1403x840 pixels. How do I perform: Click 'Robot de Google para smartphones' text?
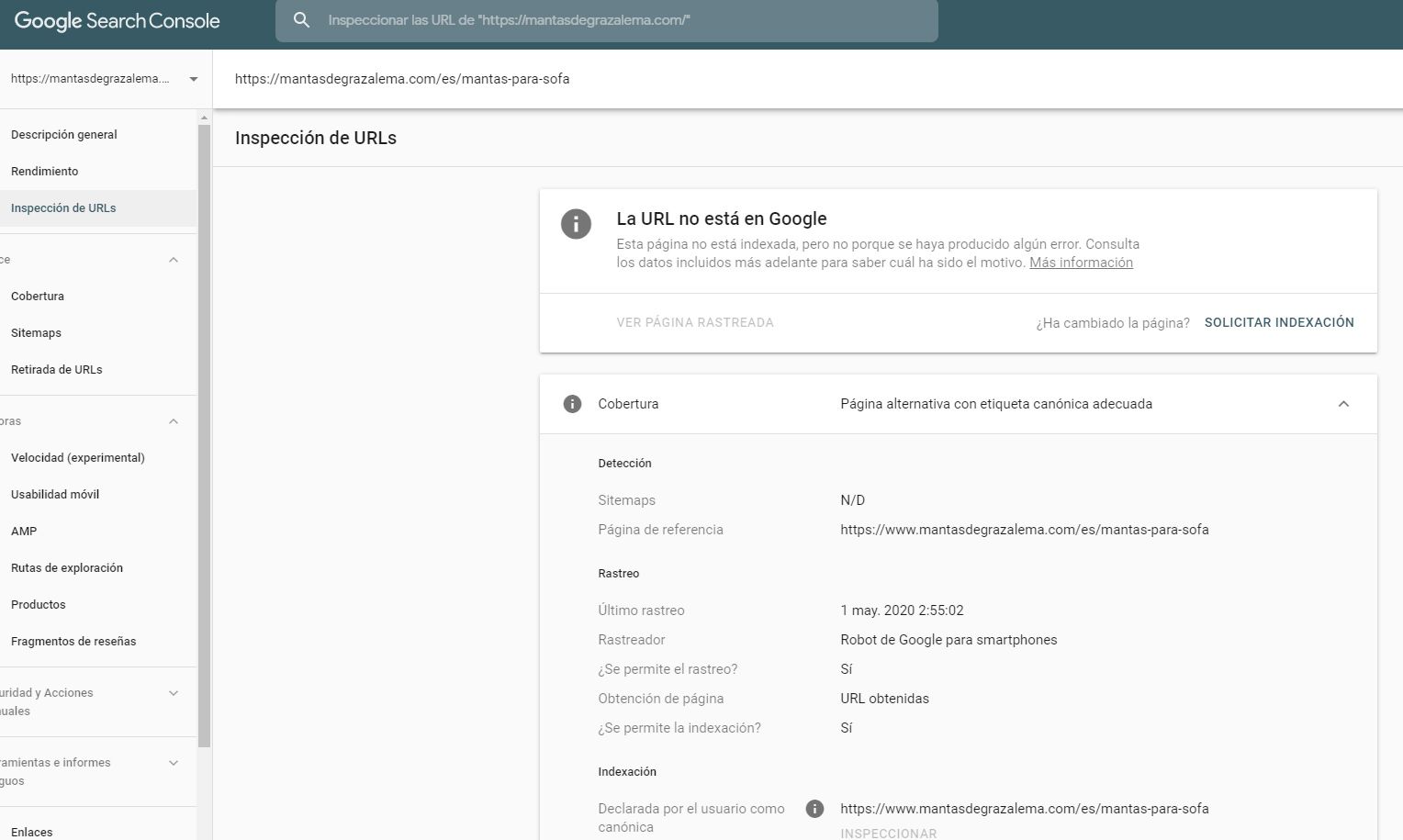coord(948,640)
